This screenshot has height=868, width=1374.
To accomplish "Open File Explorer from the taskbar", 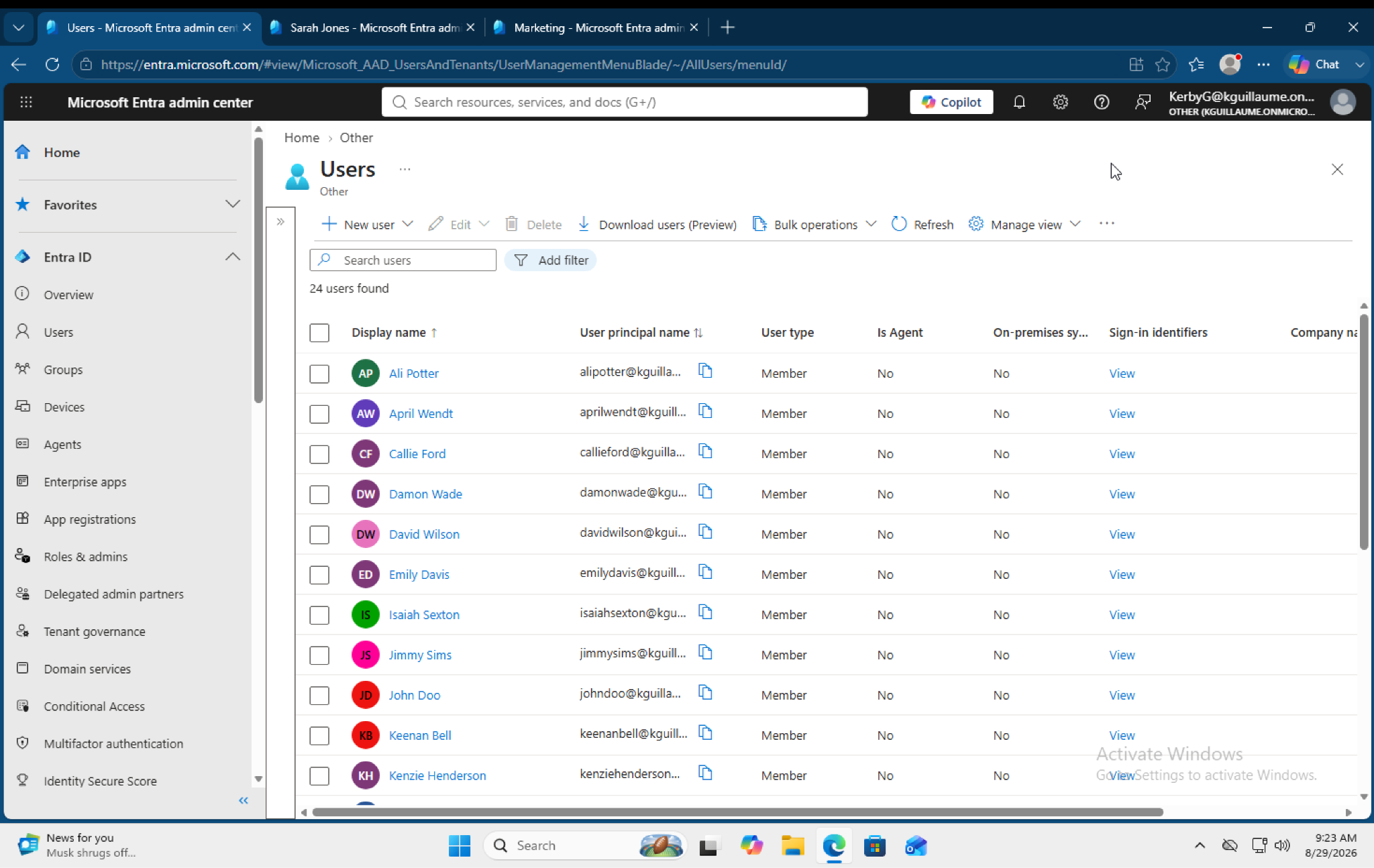I will (792, 846).
